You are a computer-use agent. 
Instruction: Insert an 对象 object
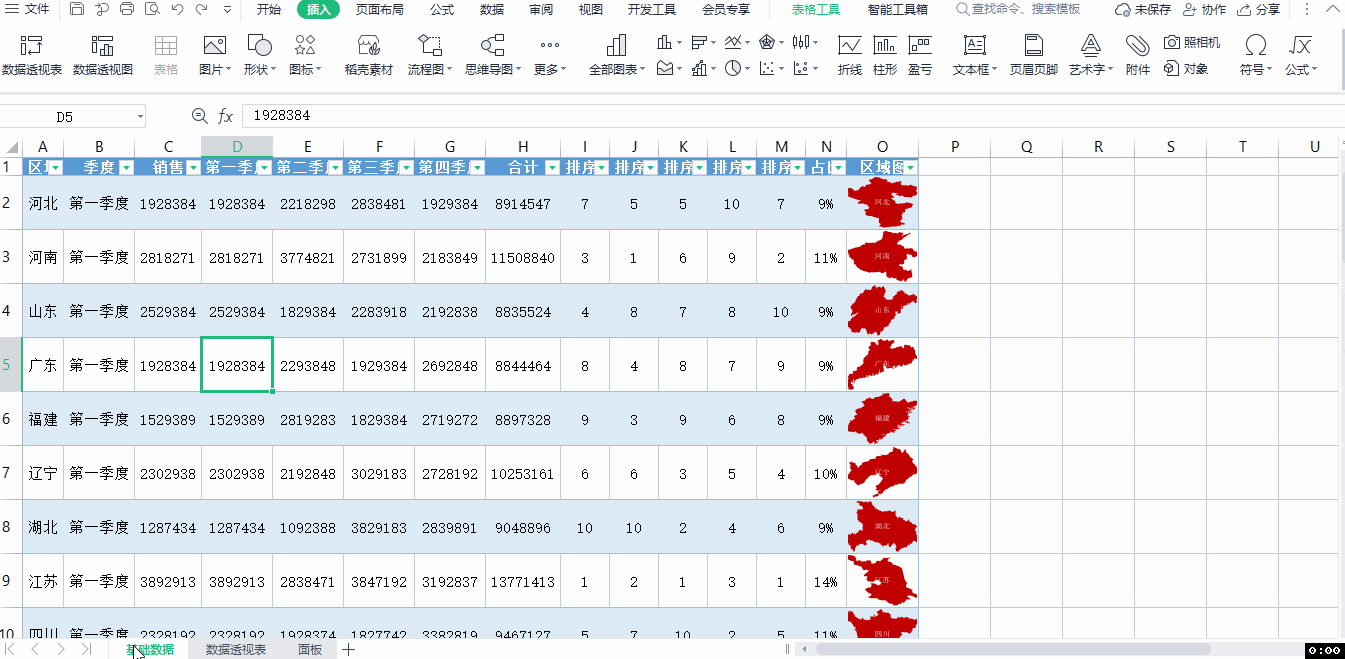(1187, 69)
